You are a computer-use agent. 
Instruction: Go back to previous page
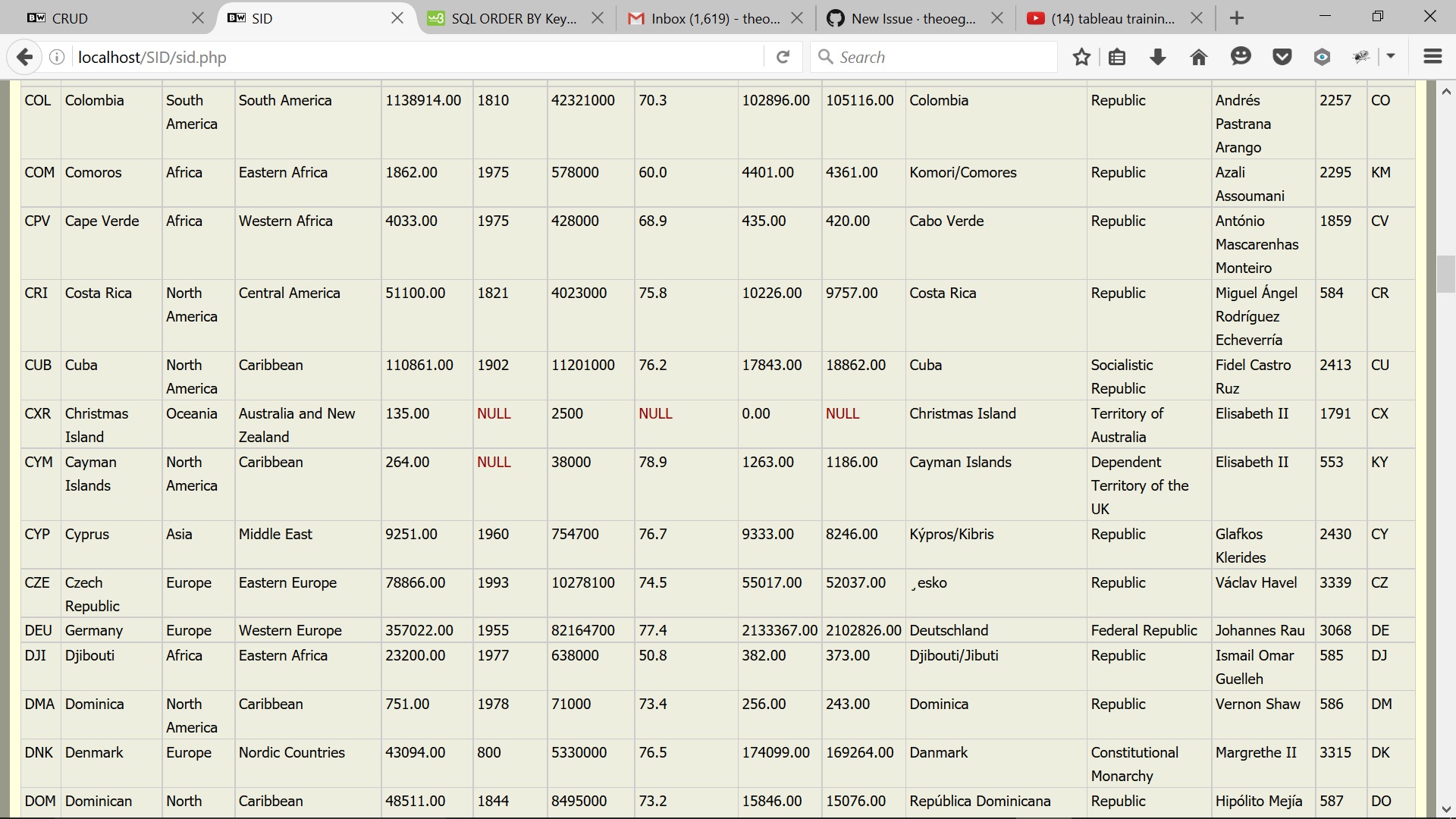[24, 57]
